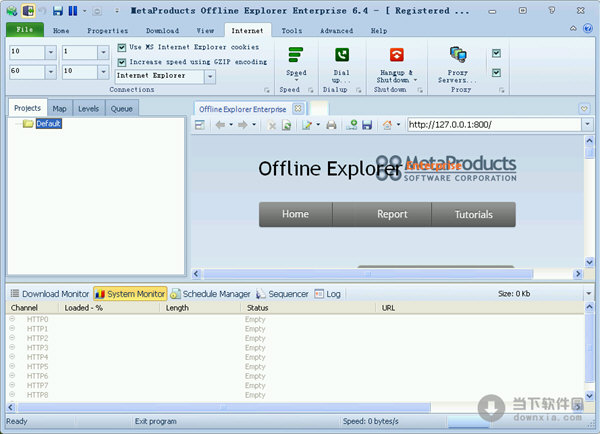Open the address bar URL dropdown

587,124
